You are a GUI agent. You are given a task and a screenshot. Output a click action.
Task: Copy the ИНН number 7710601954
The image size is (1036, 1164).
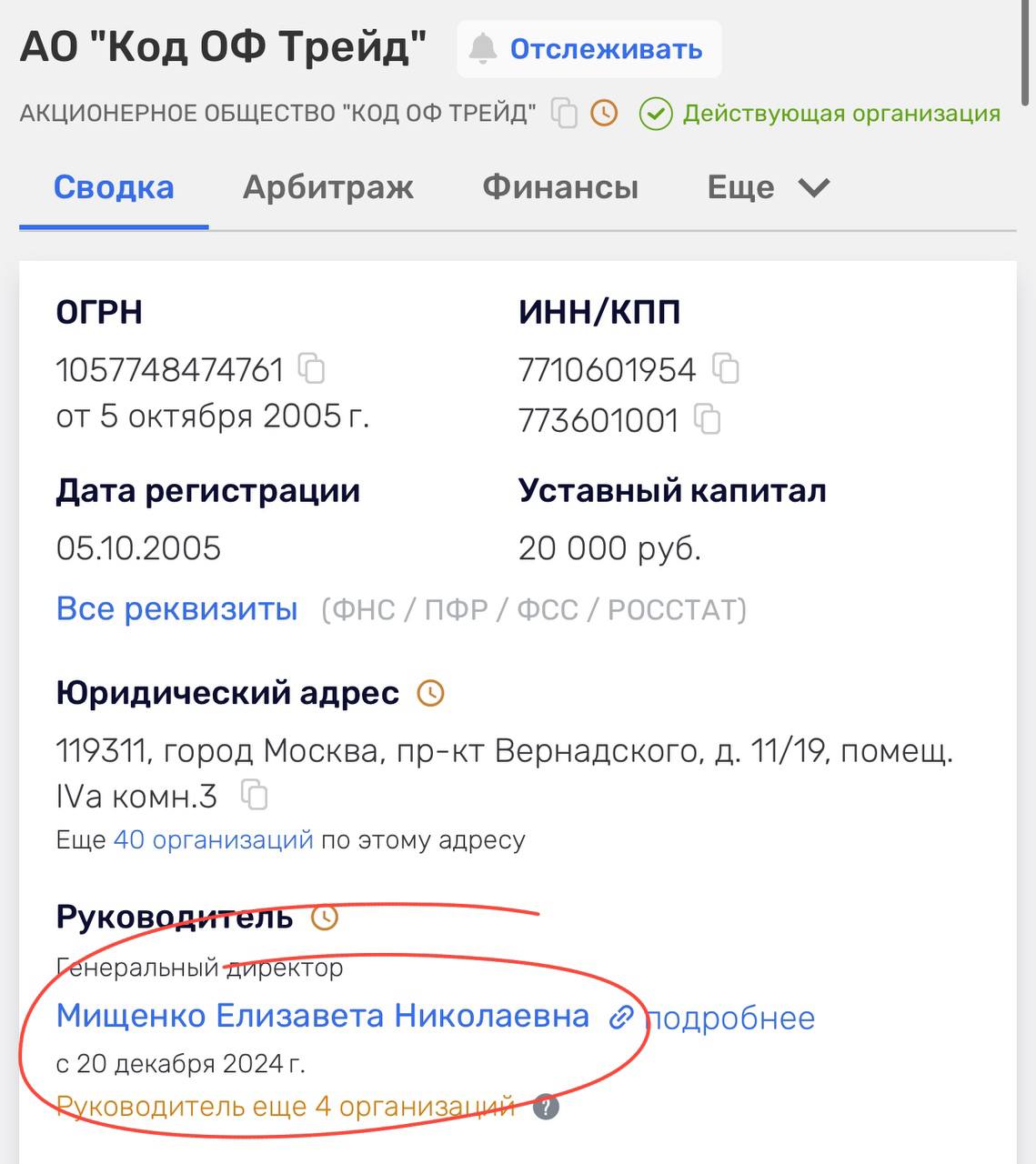click(x=726, y=369)
